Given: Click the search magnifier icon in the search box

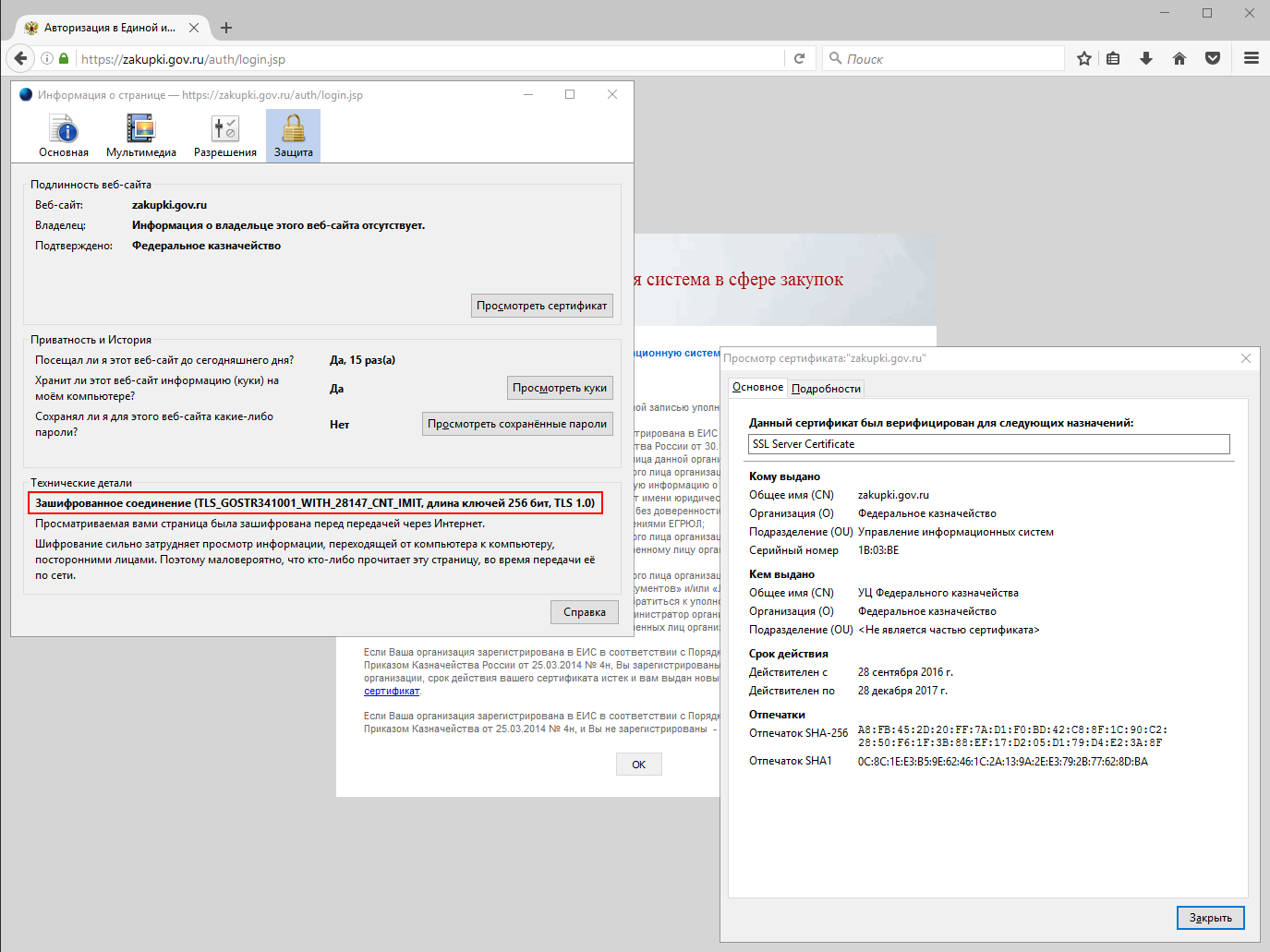Looking at the screenshot, I should (x=836, y=58).
